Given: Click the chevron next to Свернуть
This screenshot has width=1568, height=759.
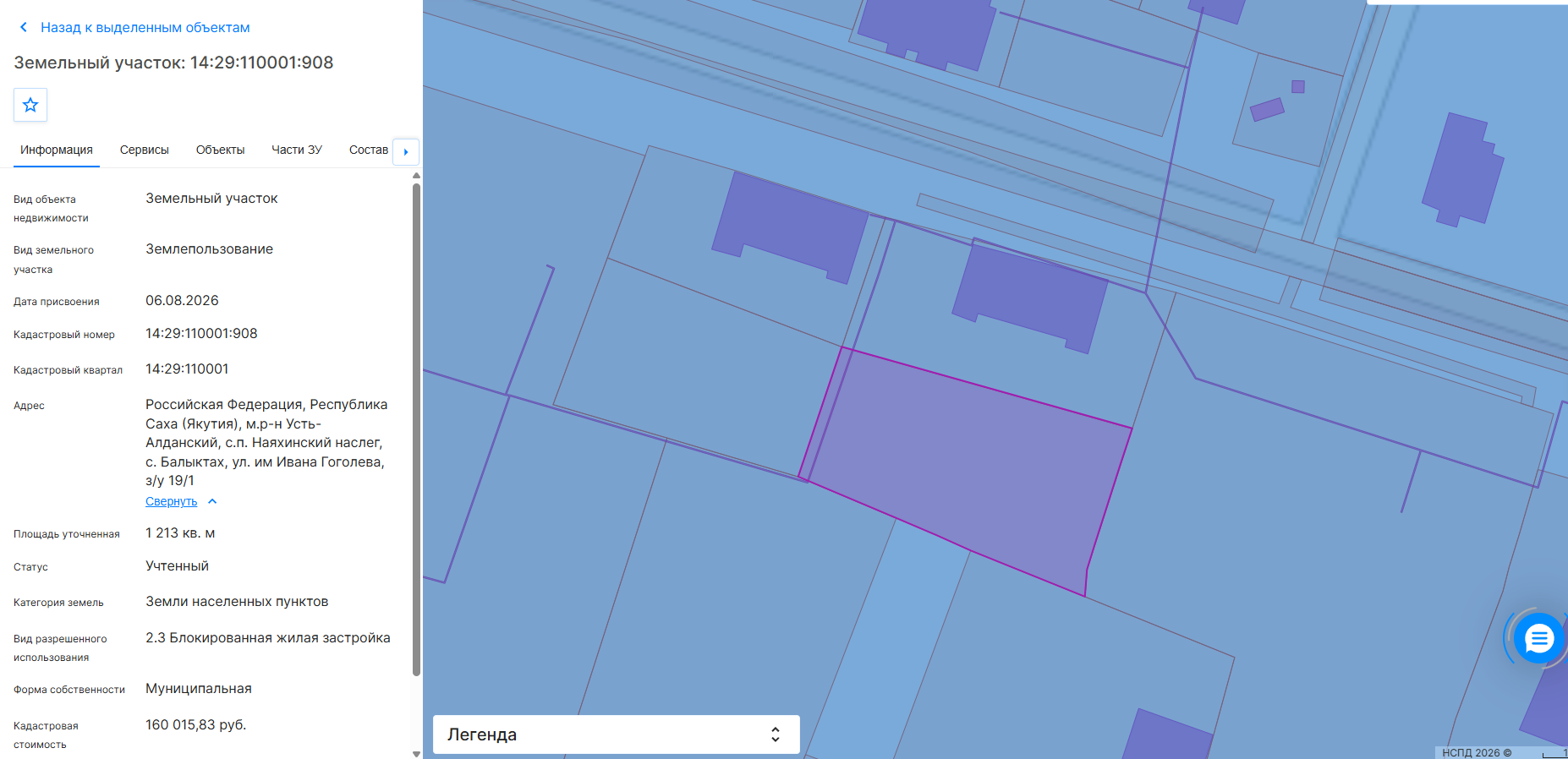Looking at the screenshot, I should pos(212,501).
